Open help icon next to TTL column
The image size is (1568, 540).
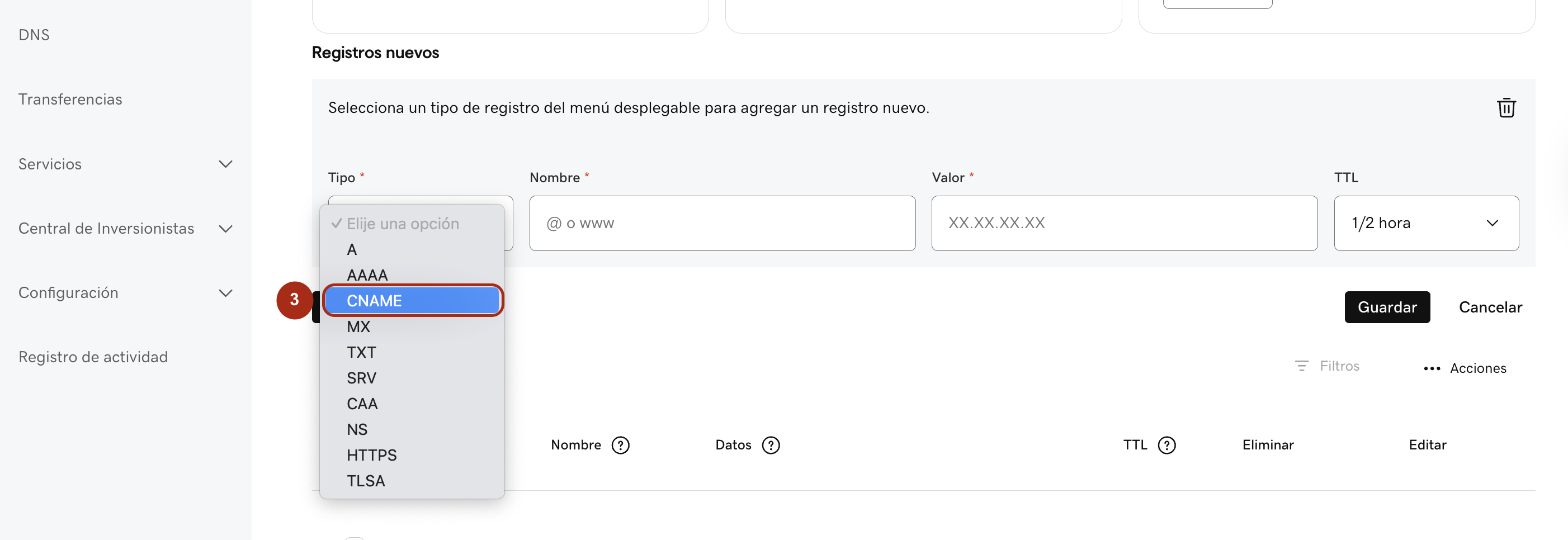point(1166,445)
